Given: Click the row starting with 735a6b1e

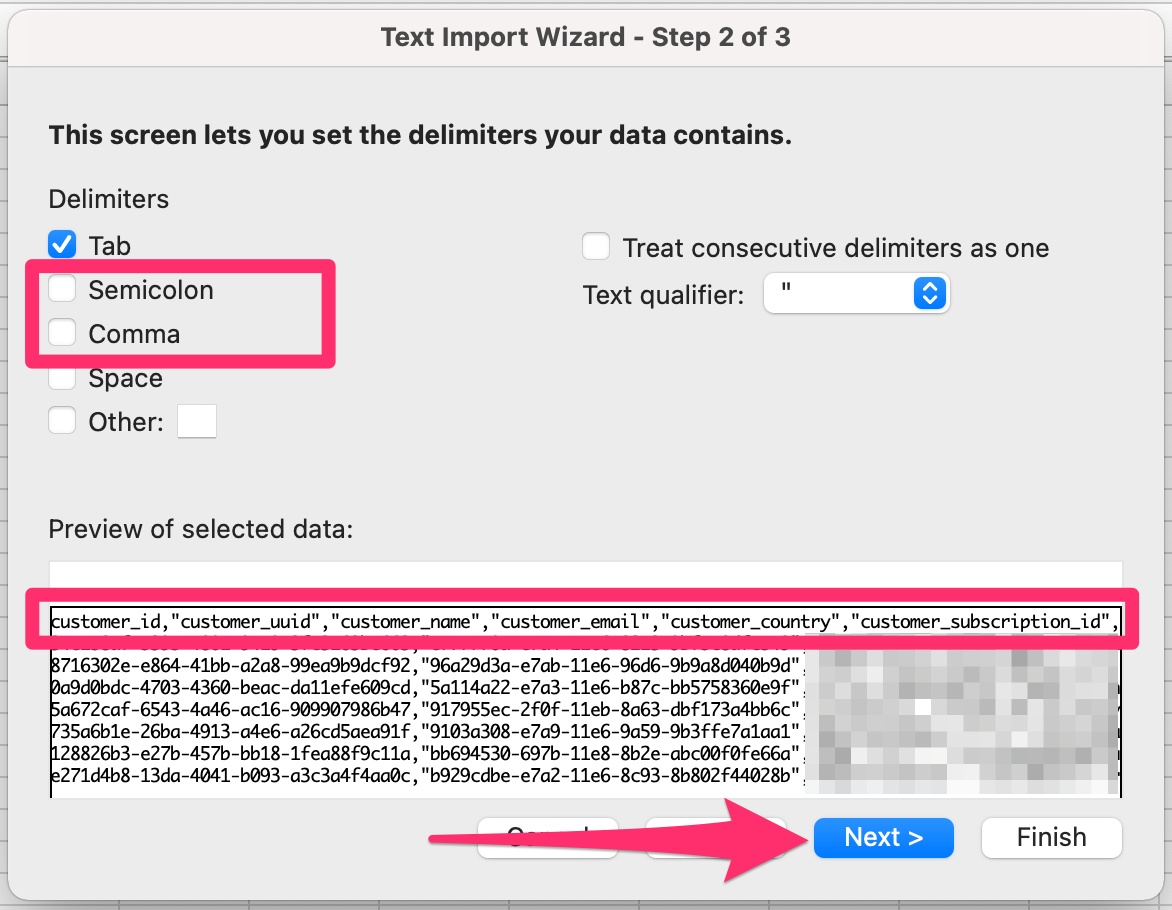Looking at the screenshot, I should (x=400, y=731).
